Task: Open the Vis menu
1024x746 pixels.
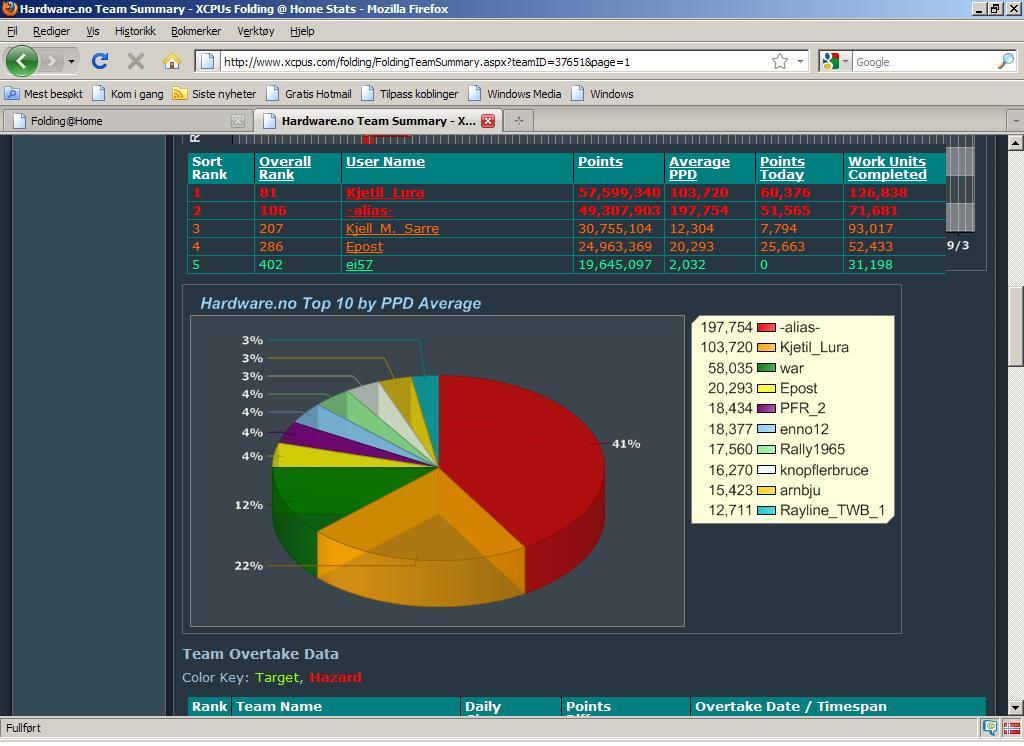Action: [93, 31]
